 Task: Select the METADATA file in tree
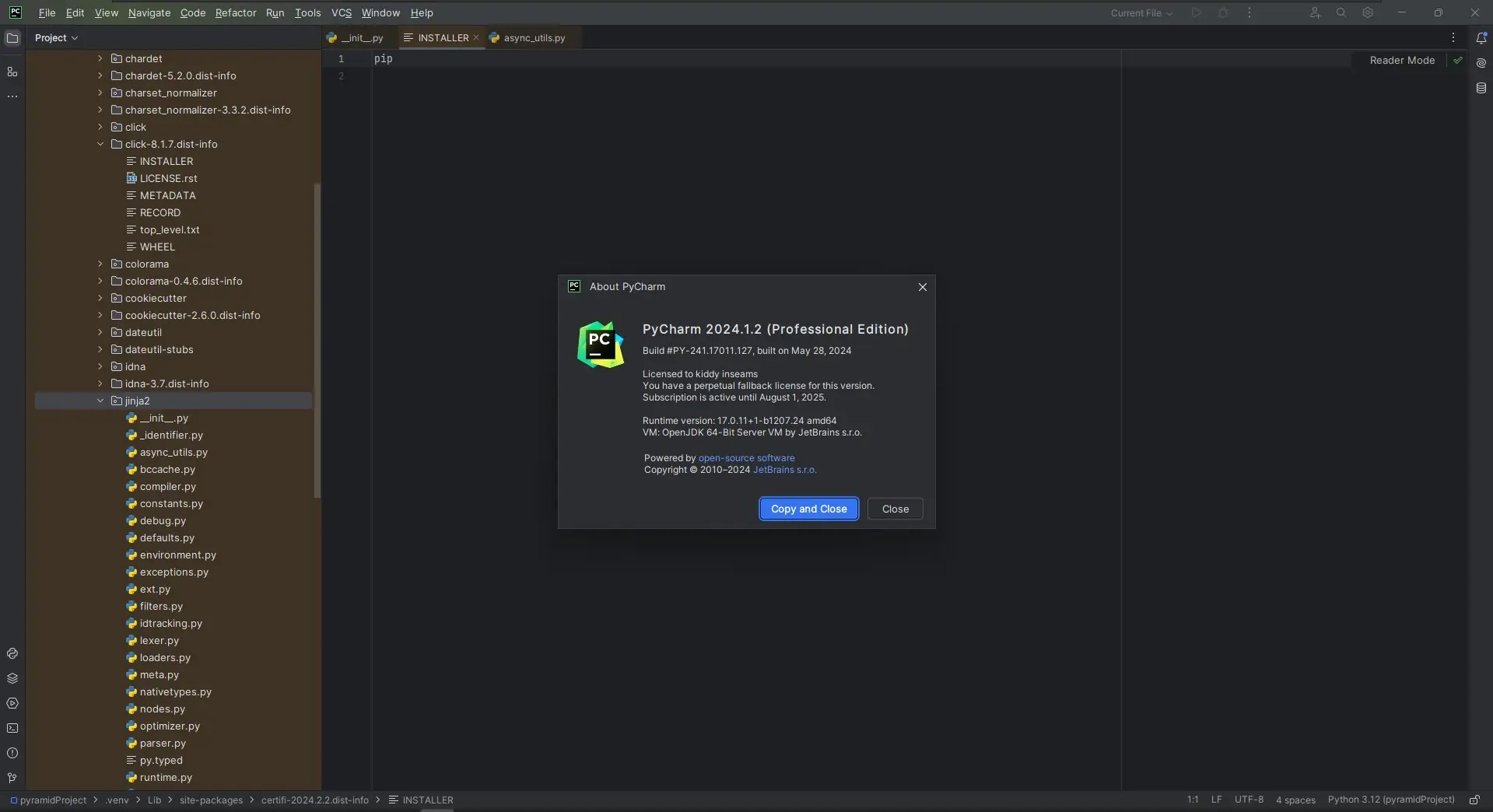[167, 195]
